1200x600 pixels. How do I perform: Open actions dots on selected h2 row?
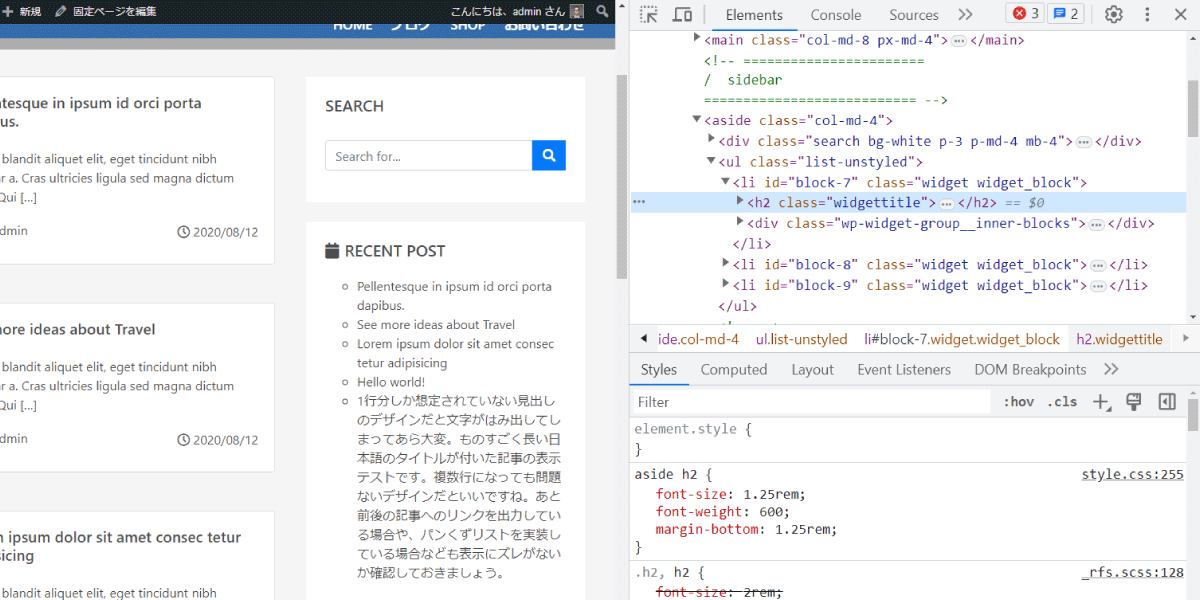(x=640, y=203)
